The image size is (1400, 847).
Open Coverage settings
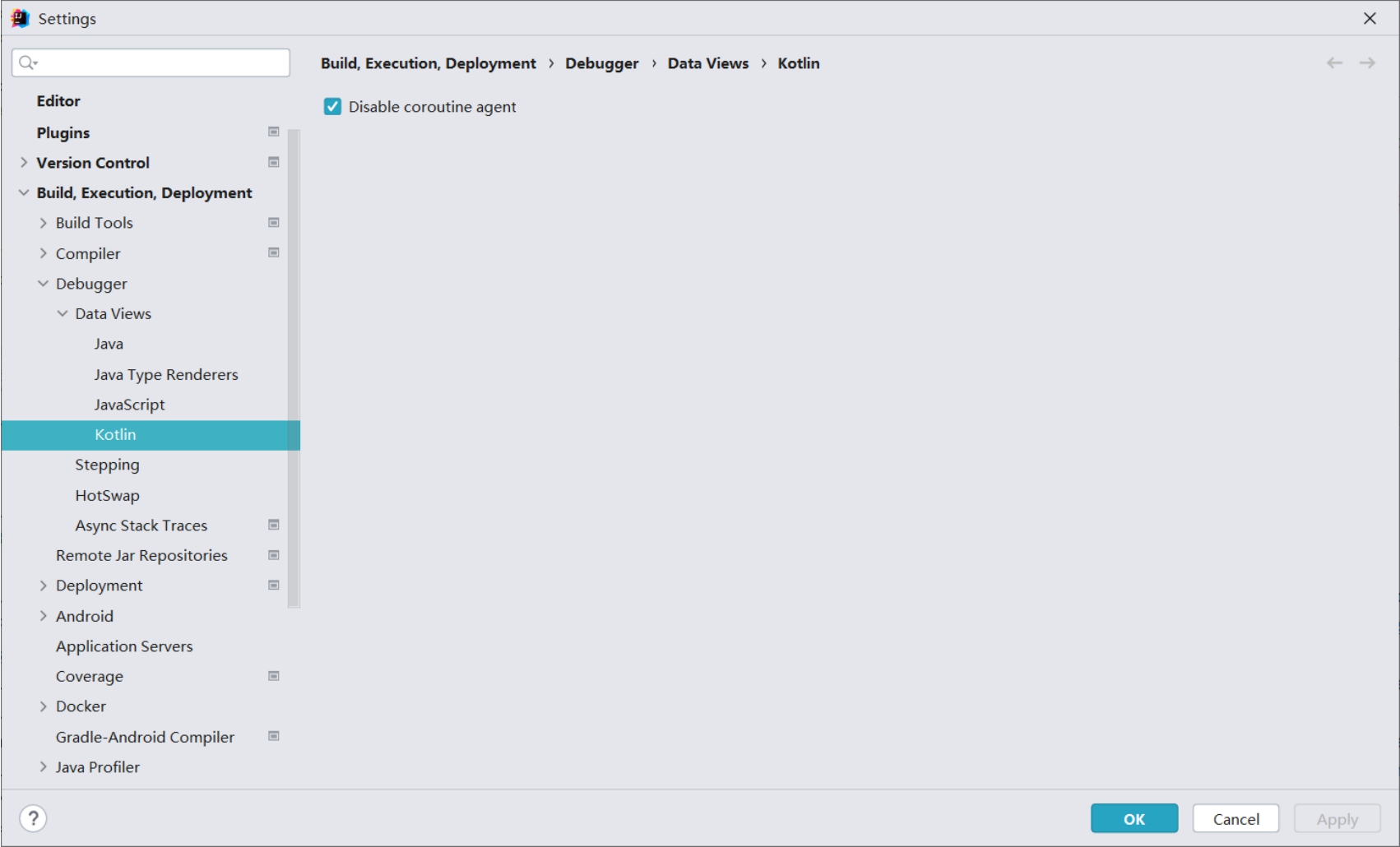(x=90, y=677)
